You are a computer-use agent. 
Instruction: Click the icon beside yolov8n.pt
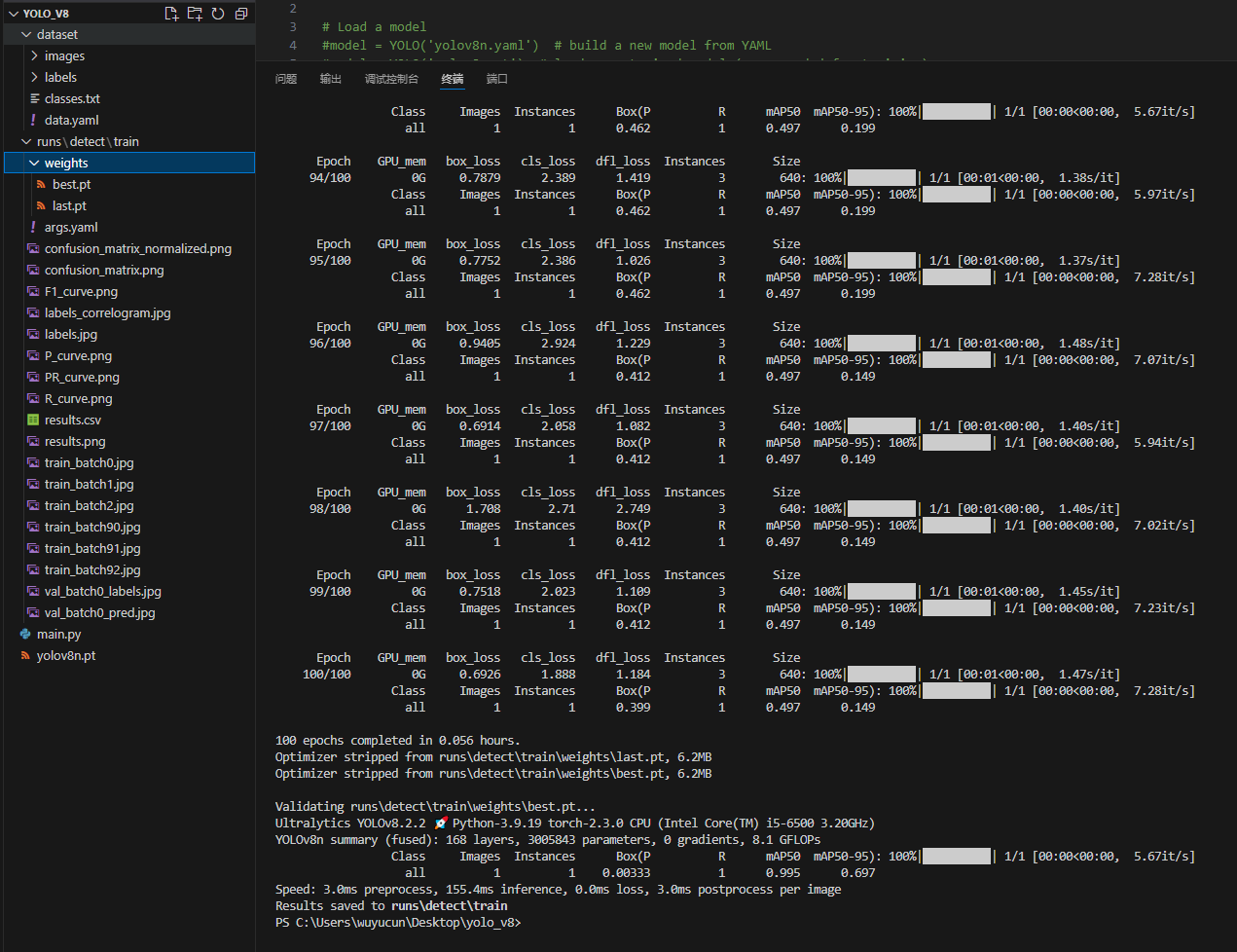point(26,655)
